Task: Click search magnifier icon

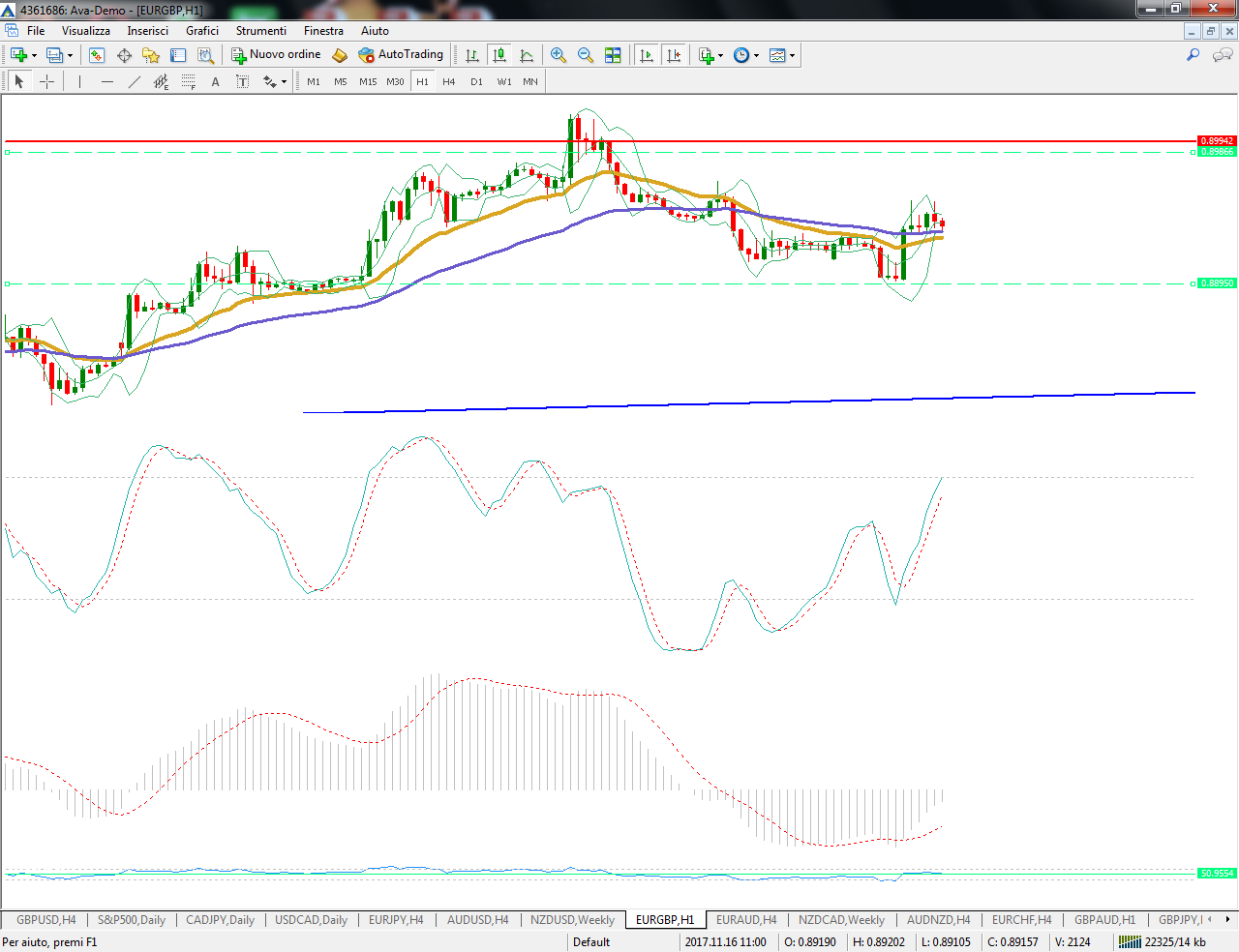Action: point(1193,55)
